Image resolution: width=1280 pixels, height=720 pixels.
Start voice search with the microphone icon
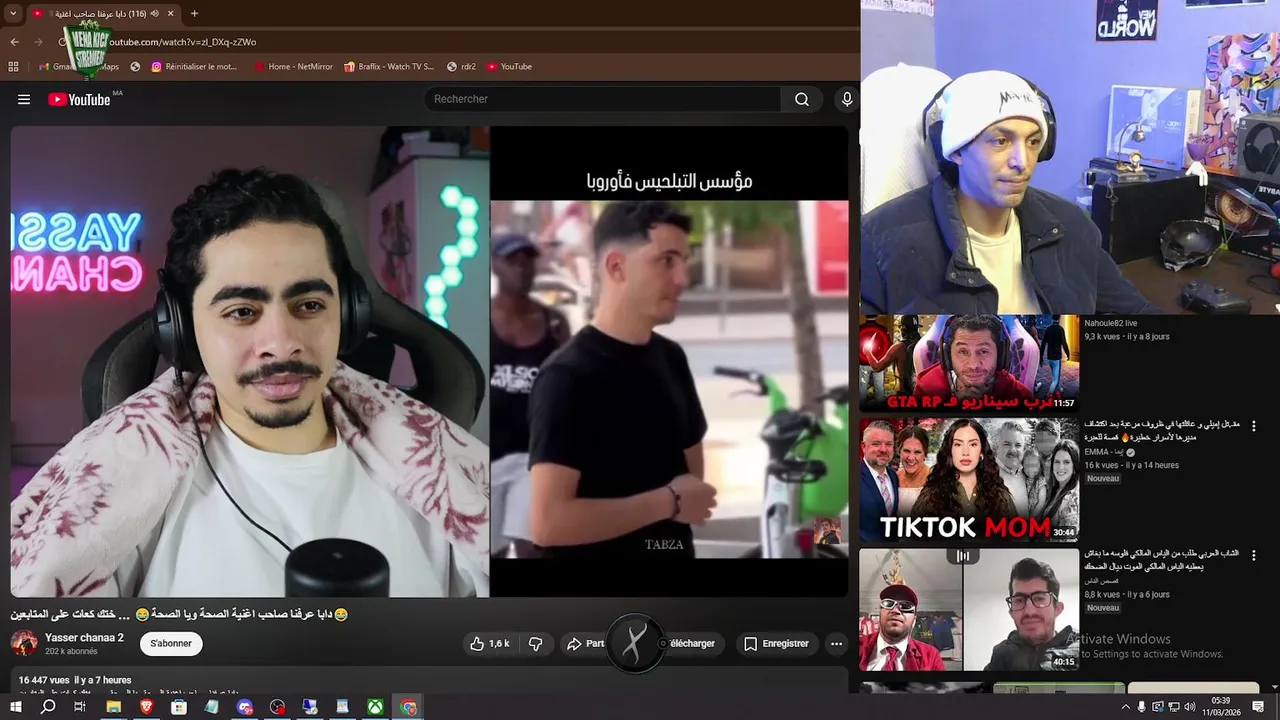(x=847, y=99)
